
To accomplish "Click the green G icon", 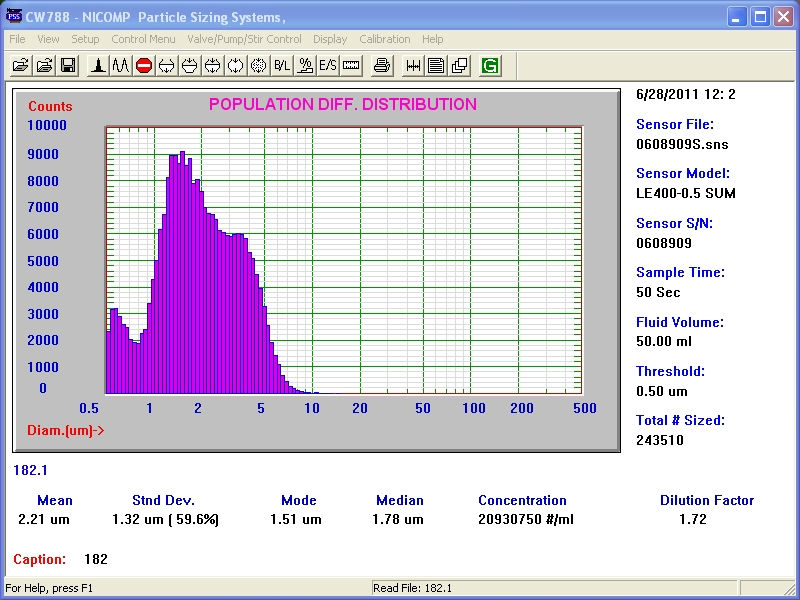I will [x=490, y=66].
